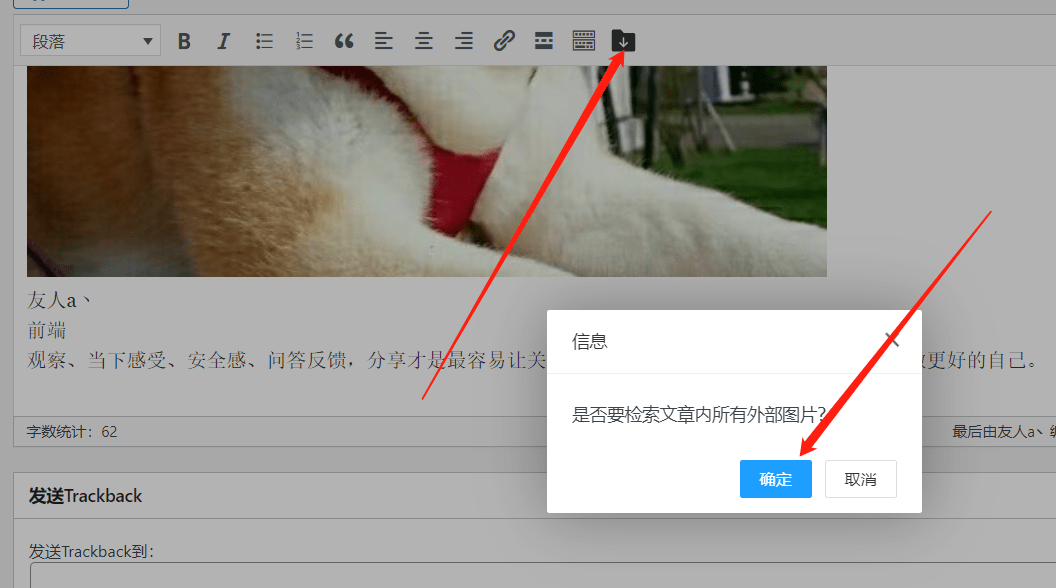Open the keyboard shortcuts help icon
Image resolution: width=1056 pixels, height=588 pixels.
pos(583,40)
